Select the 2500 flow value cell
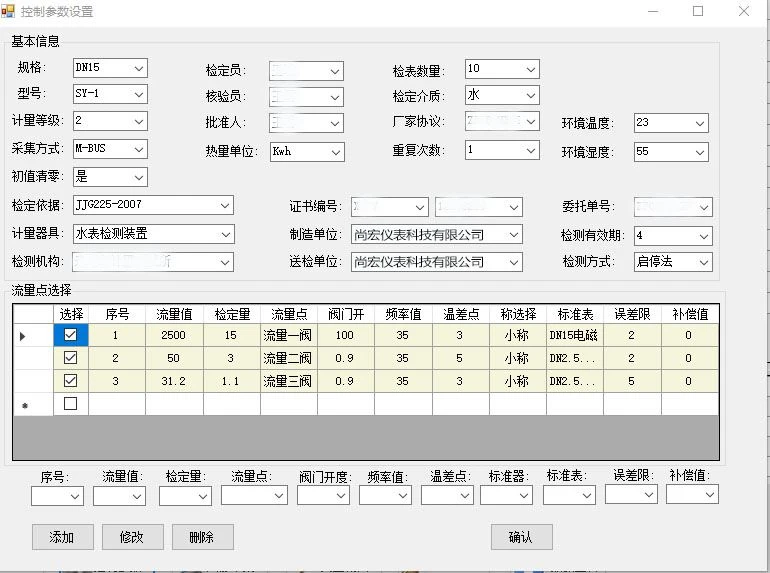 pyautogui.click(x=174, y=335)
